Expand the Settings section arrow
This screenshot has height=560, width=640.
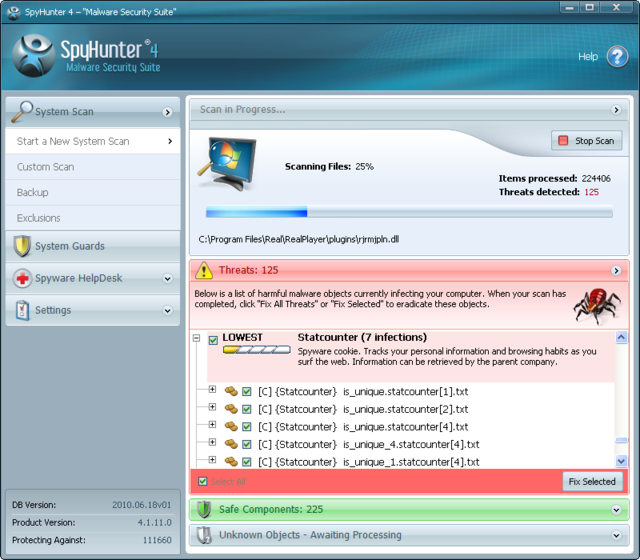[167, 311]
